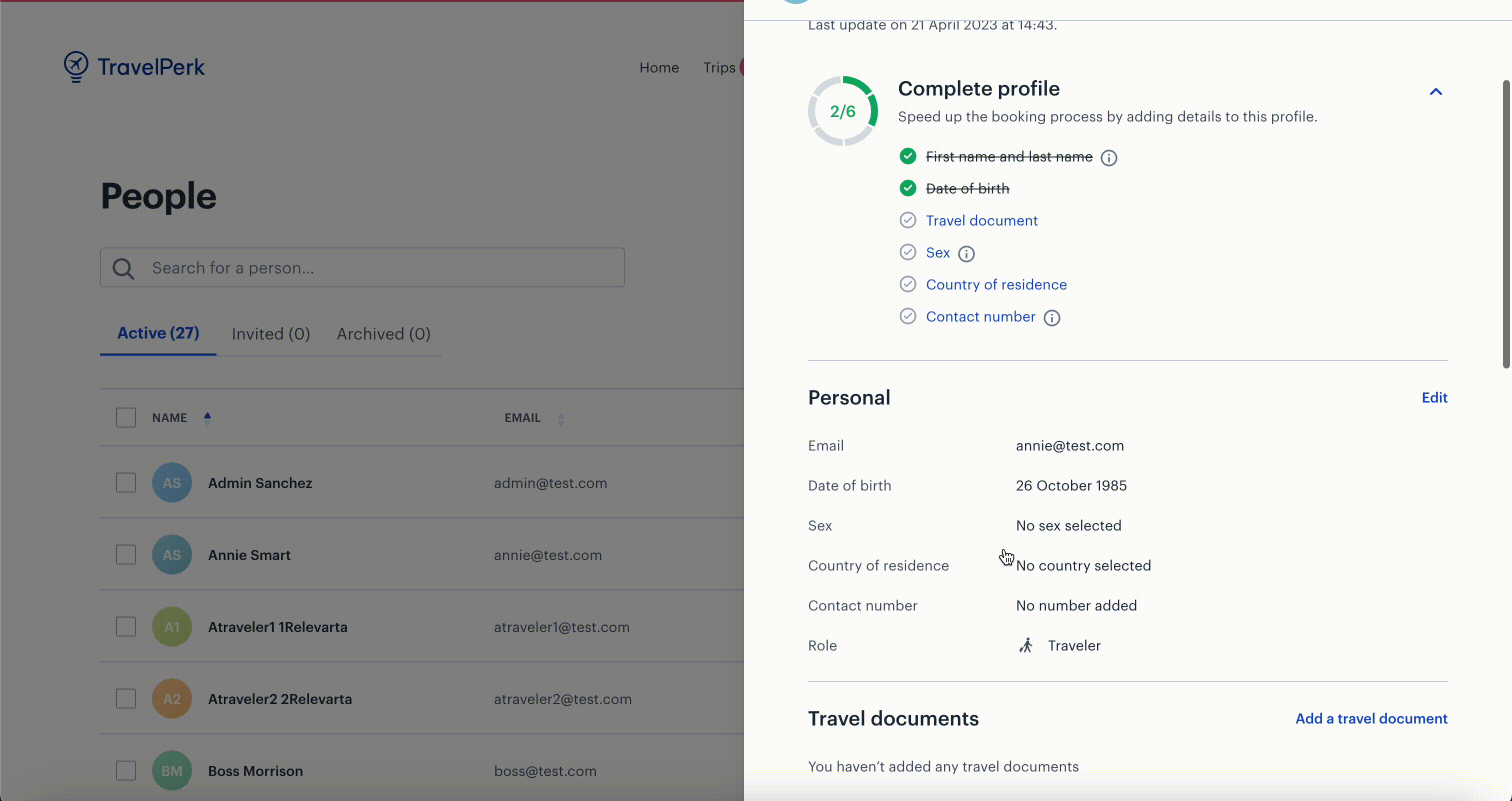Switch to Active (27) tab
This screenshot has height=801, width=1512.
158,333
